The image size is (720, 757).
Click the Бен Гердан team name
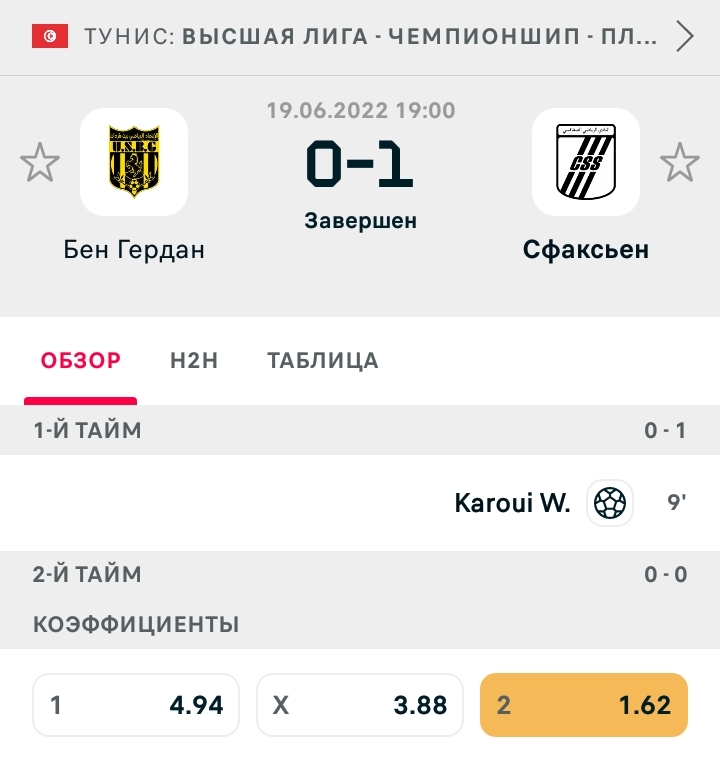(134, 250)
